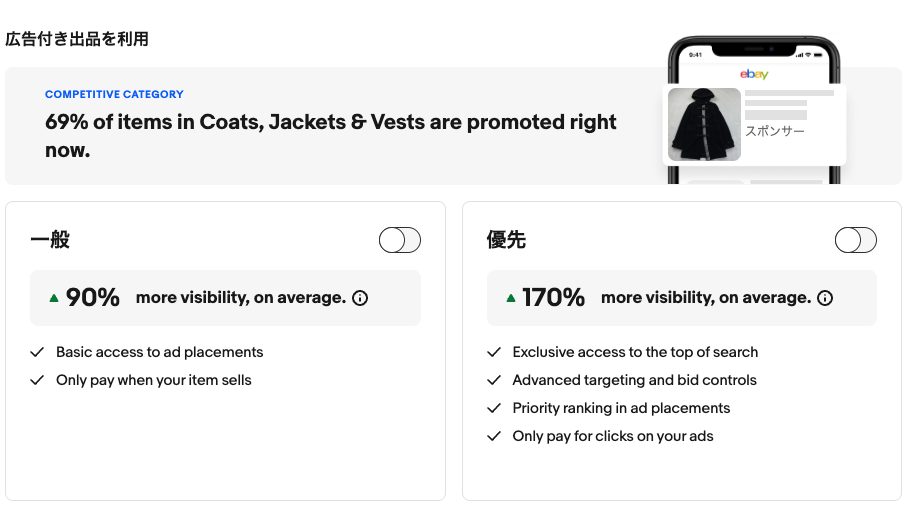This screenshot has height=506, width=907.
Task: Open info icon beside 170% visibility
Action: (x=825, y=298)
